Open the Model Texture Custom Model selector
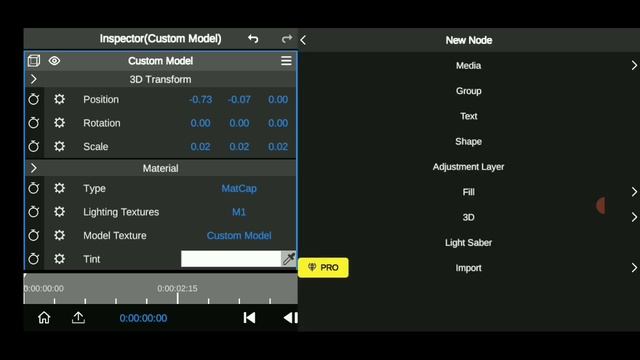 tap(239, 236)
